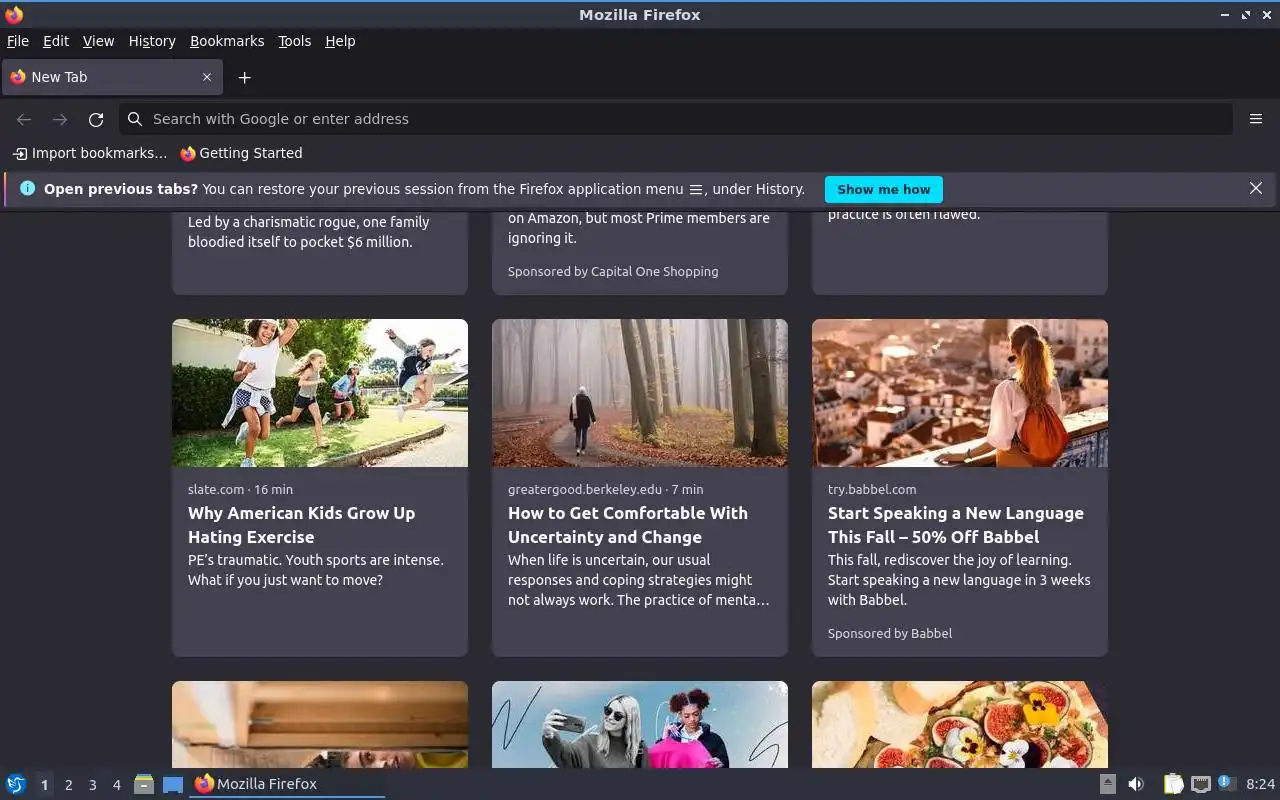Click the PE's traumatic article description
Image resolution: width=1280 pixels, height=800 pixels.
click(x=316, y=570)
